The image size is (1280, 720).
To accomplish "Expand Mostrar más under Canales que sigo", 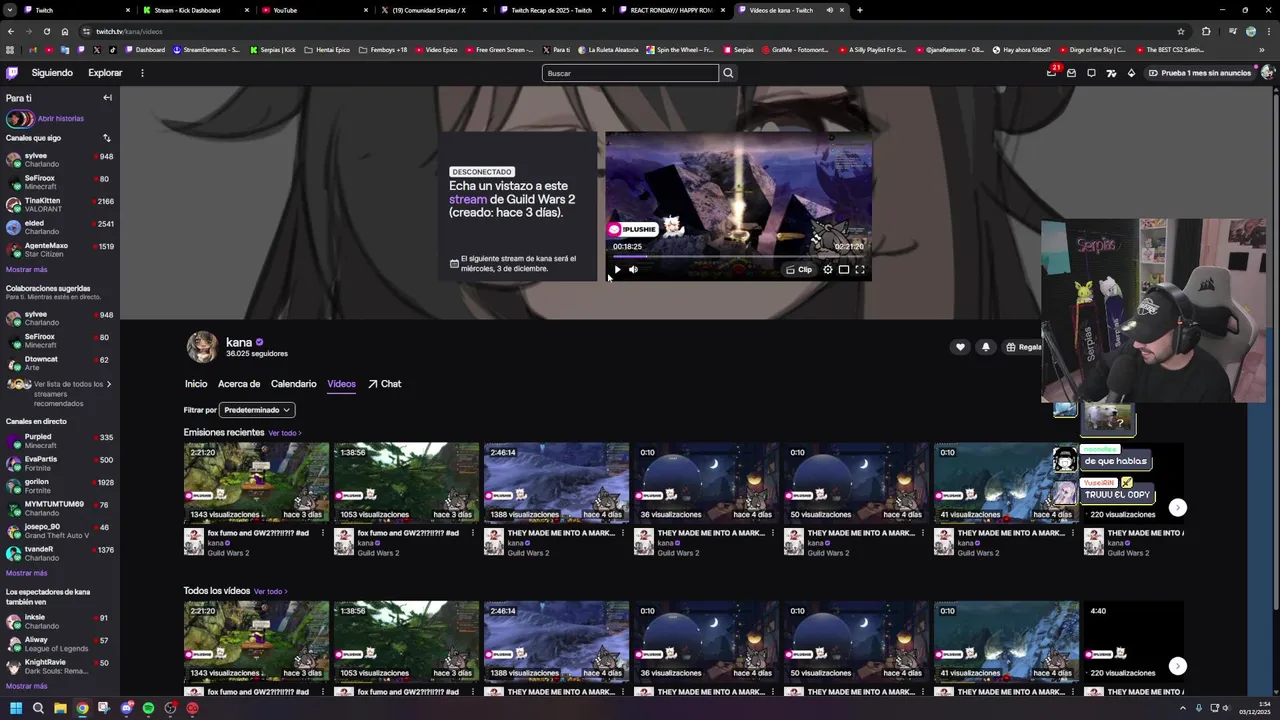I will tap(26, 270).
